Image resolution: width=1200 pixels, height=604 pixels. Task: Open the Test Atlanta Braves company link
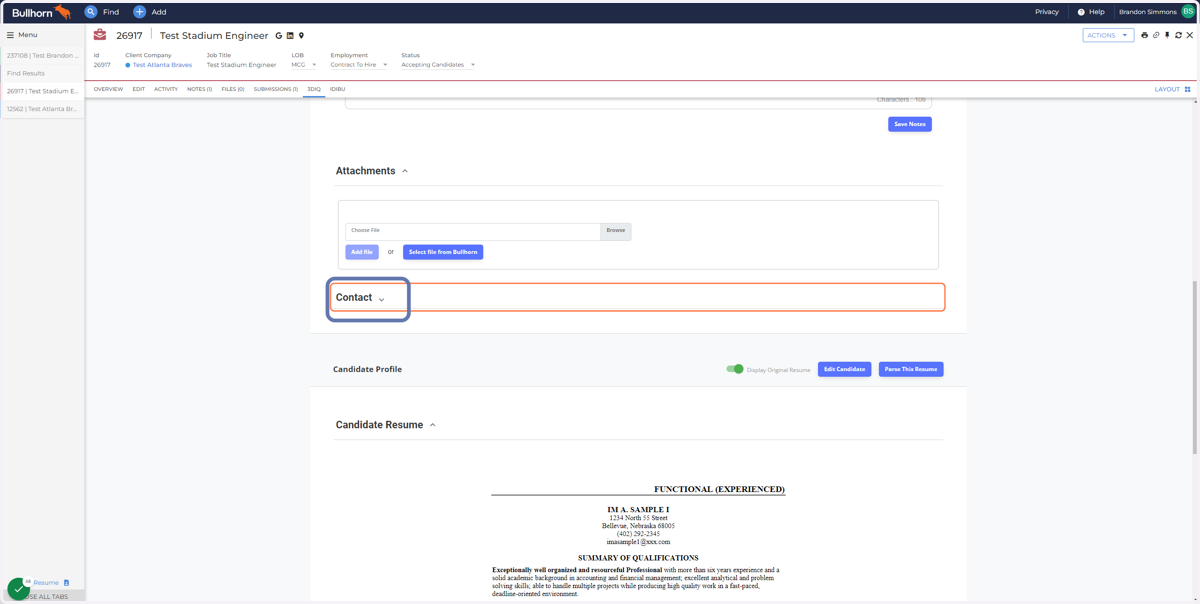[x=162, y=65]
